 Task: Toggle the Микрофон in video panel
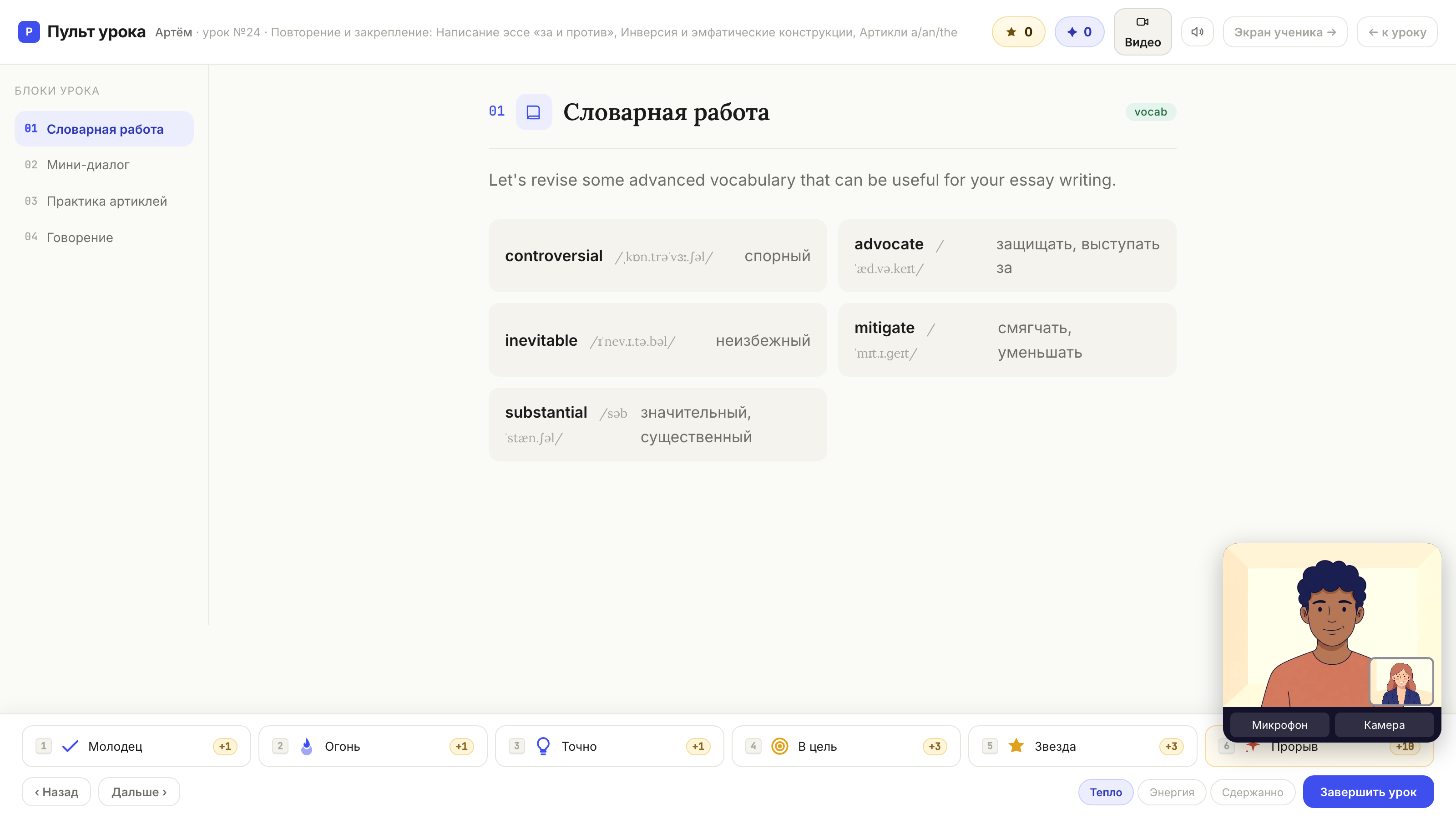coord(1279,725)
